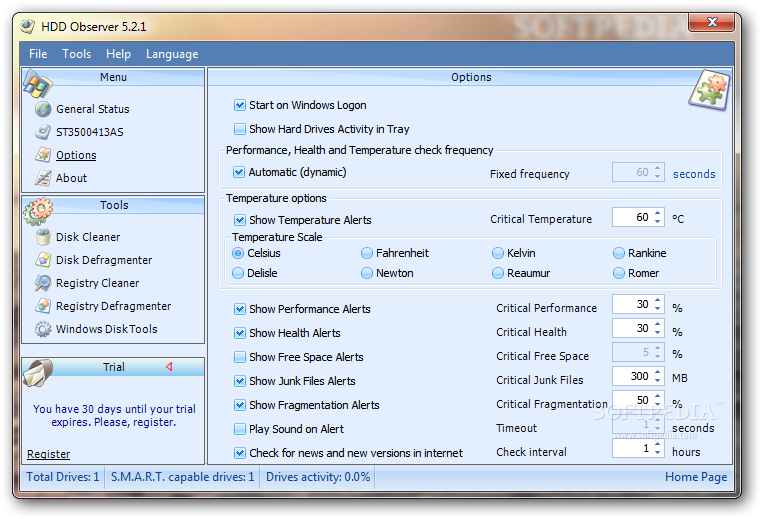Click the Trial panel tag icon
Screen dimensions: 762x519
tap(38, 373)
